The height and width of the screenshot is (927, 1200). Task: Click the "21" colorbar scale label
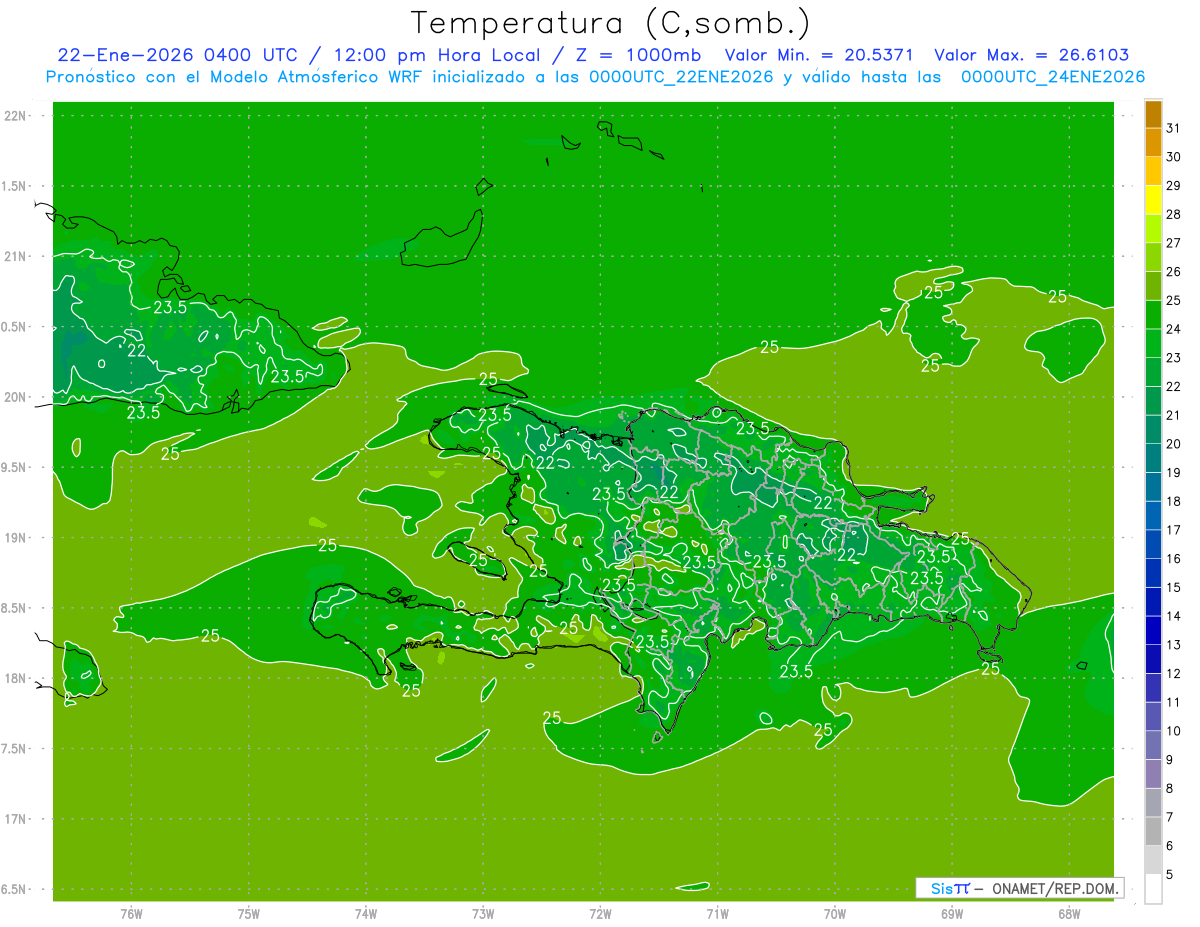(1173, 415)
